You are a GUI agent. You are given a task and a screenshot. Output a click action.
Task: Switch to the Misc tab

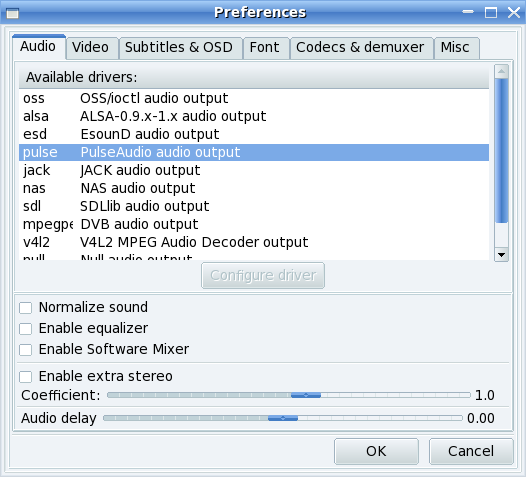click(457, 48)
